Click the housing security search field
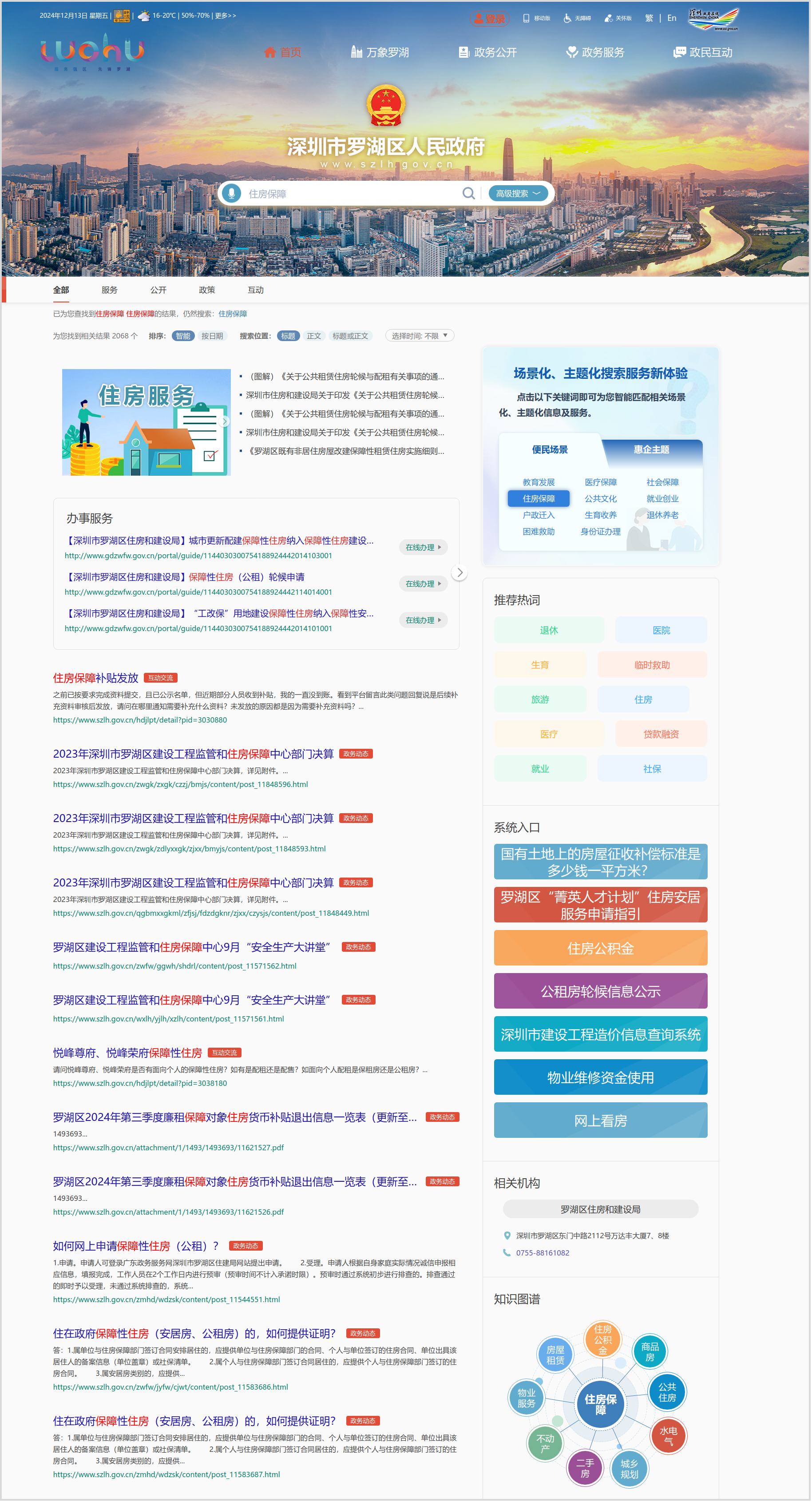 [350, 194]
